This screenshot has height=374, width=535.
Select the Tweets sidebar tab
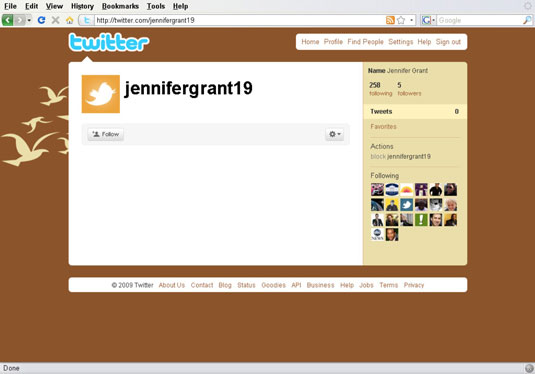tap(415, 112)
